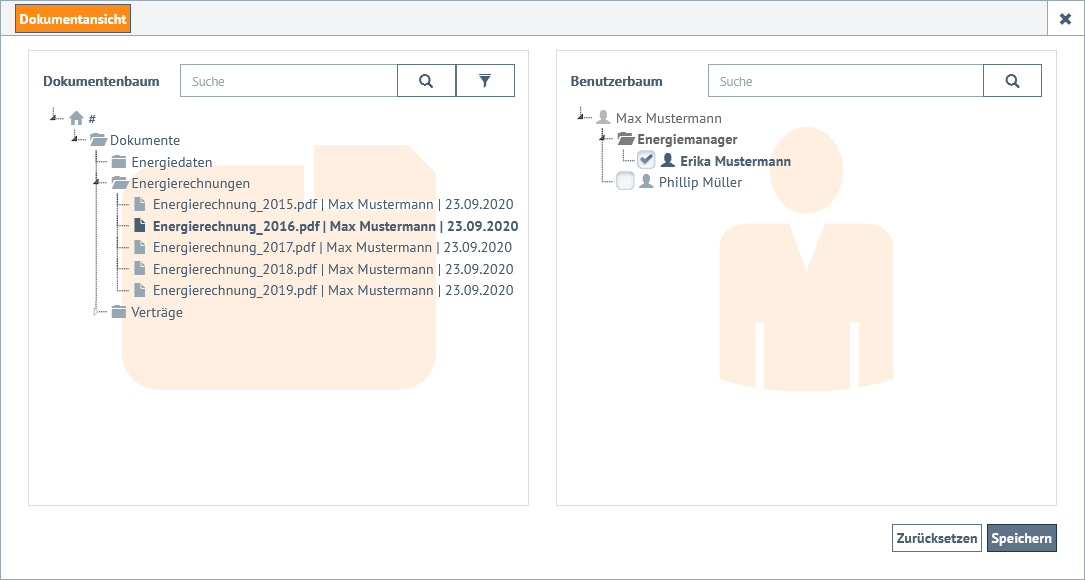Collapse the Energiemanager group node
The width and height of the screenshot is (1085, 580).
point(603,139)
